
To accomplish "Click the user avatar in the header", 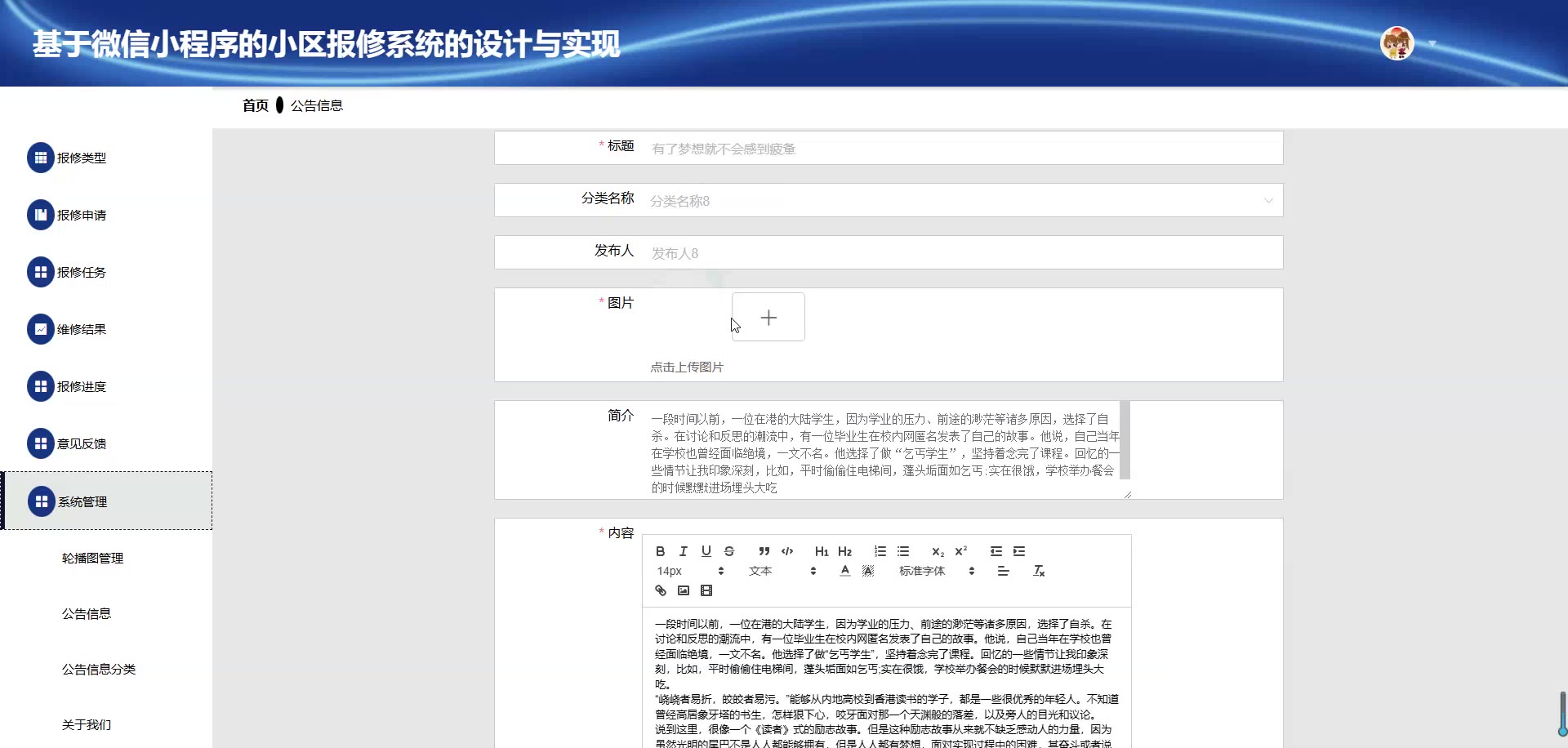I will [x=1397, y=43].
